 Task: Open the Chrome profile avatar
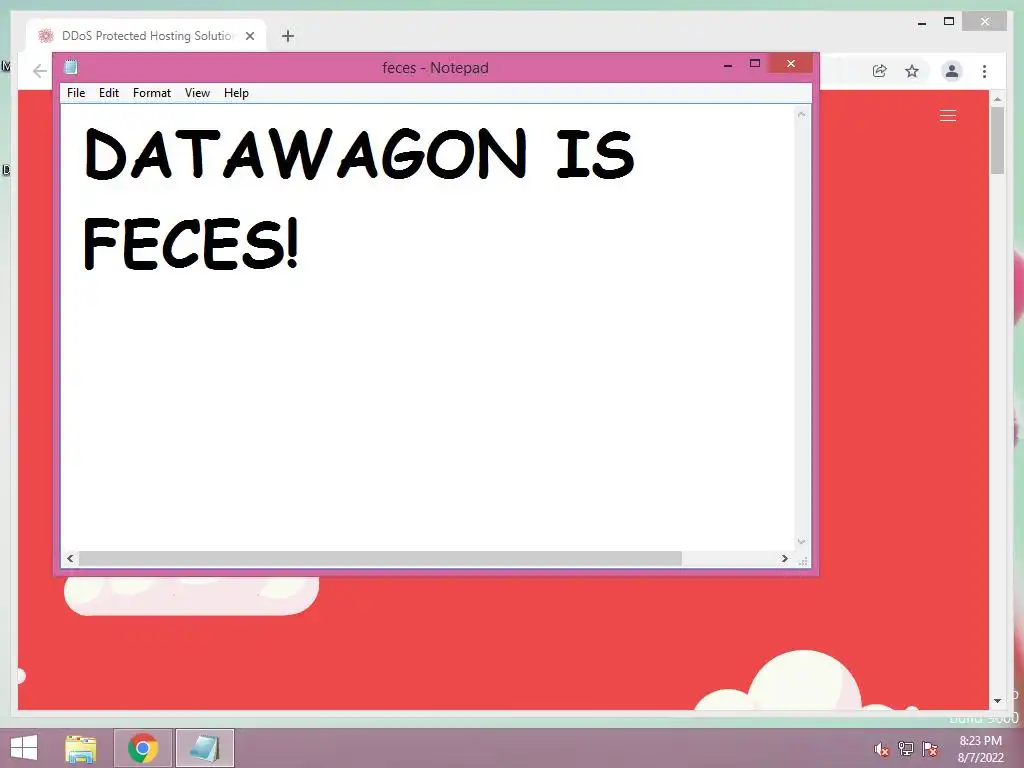click(952, 71)
